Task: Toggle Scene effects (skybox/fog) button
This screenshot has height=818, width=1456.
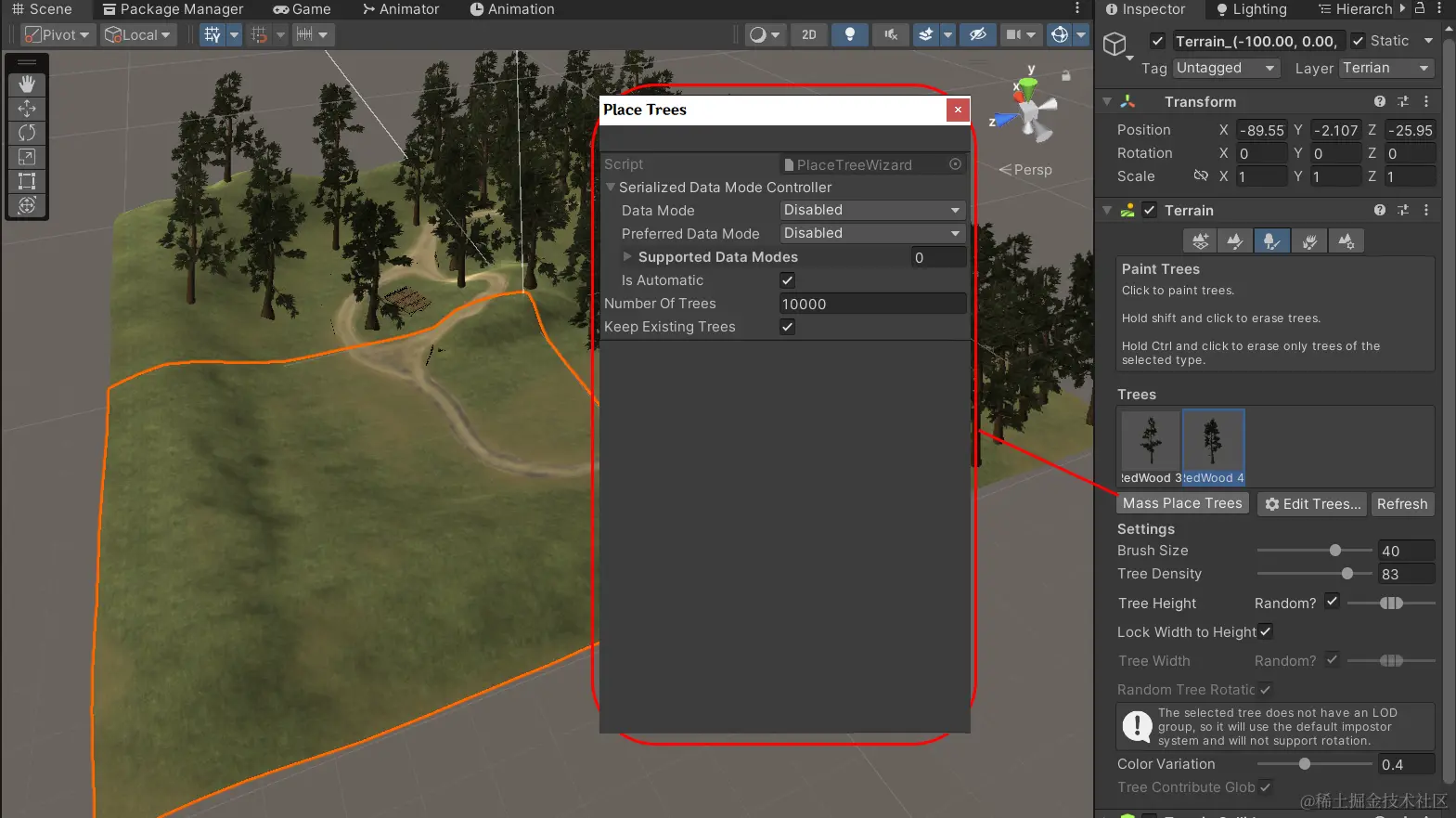Action: point(926,34)
